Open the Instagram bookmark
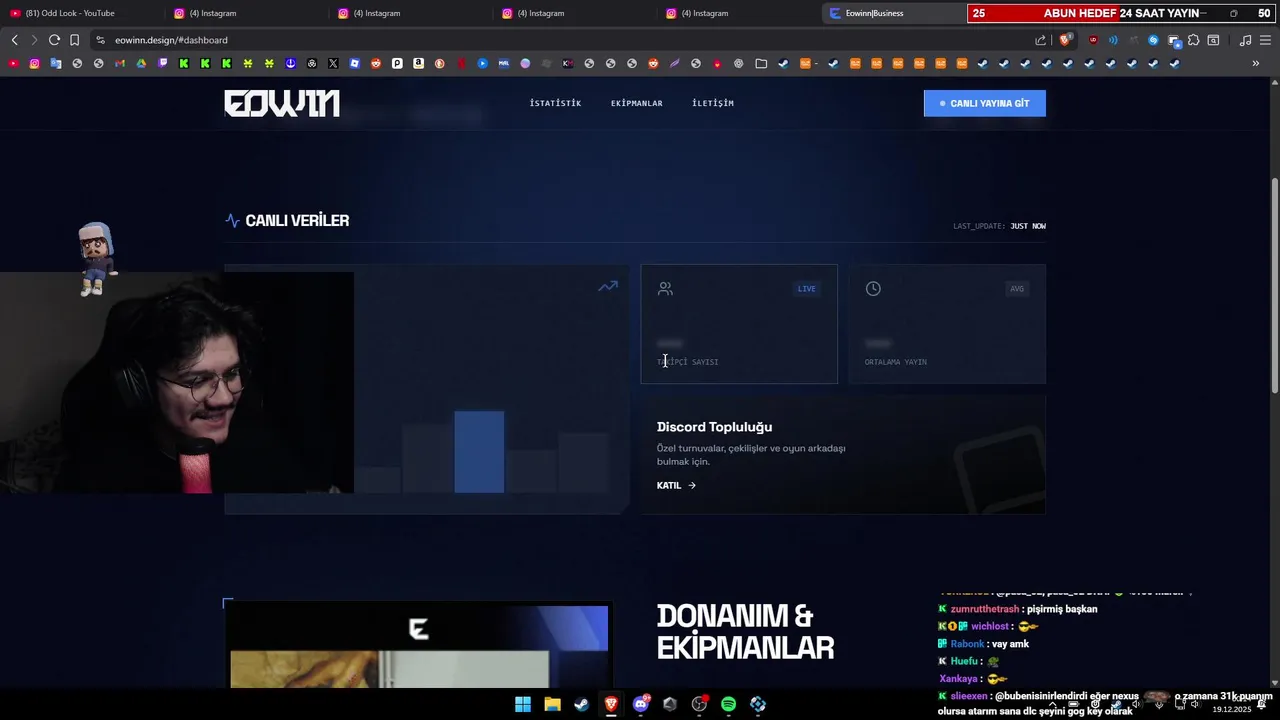Screen dimensions: 1280x720 point(34,63)
